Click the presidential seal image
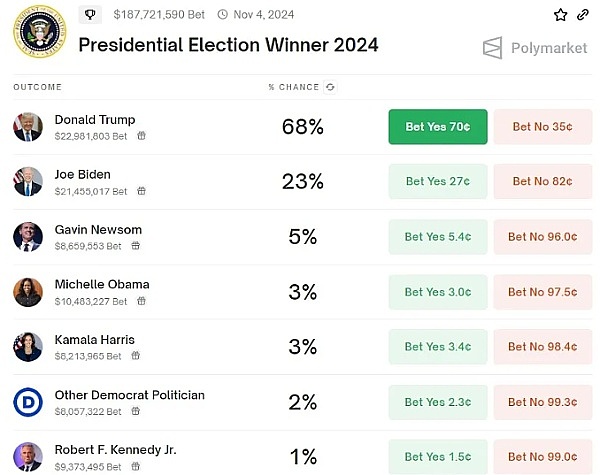 click(40, 32)
